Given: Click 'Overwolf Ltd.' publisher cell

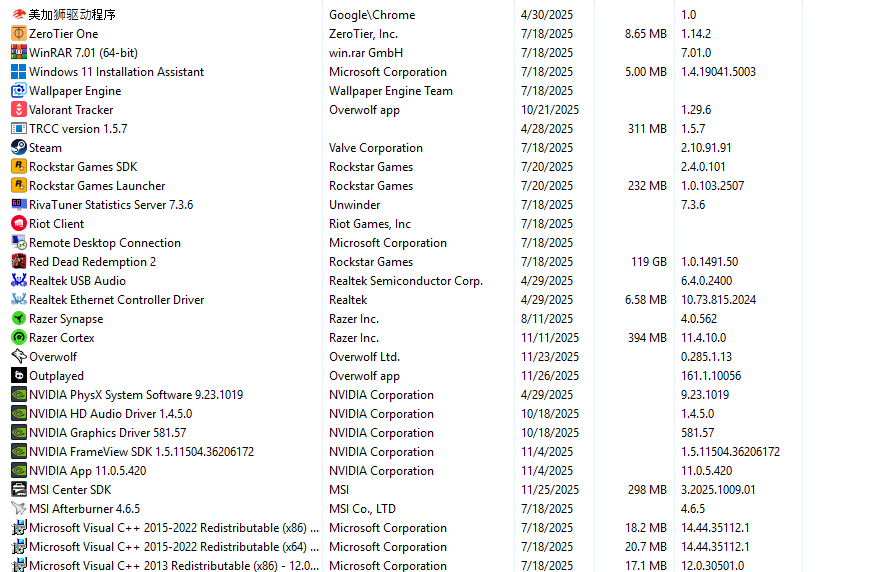Looking at the screenshot, I should coord(365,357).
